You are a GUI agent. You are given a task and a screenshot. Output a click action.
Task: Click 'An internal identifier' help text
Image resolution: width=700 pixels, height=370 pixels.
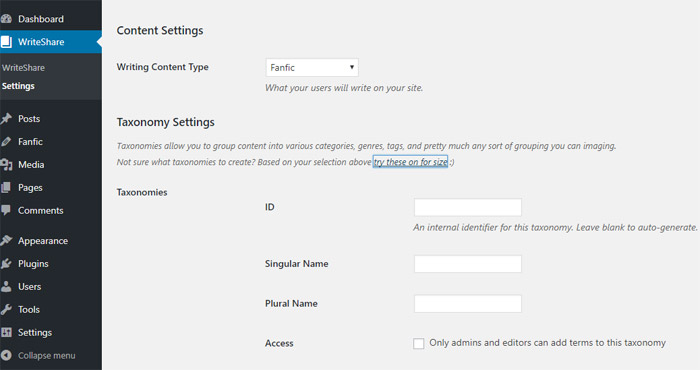click(x=555, y=228)
